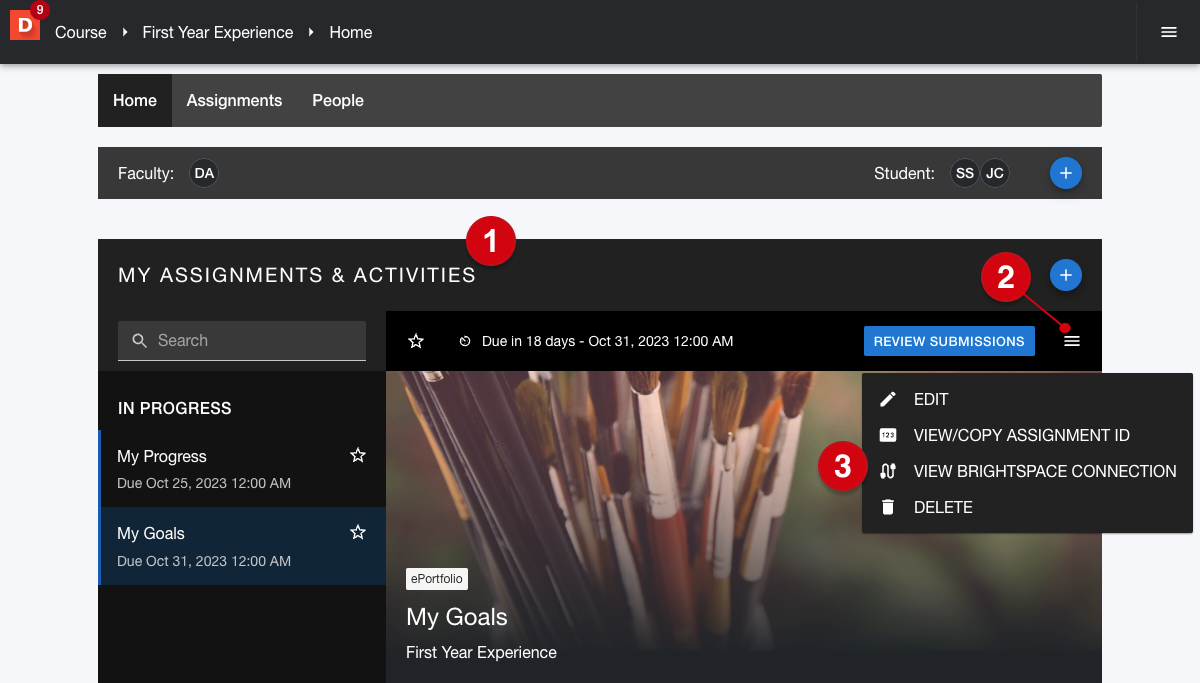The image size is (1200, 683).
Task: Click the ePortfolio tag
Action: click(x=437, y=579)
